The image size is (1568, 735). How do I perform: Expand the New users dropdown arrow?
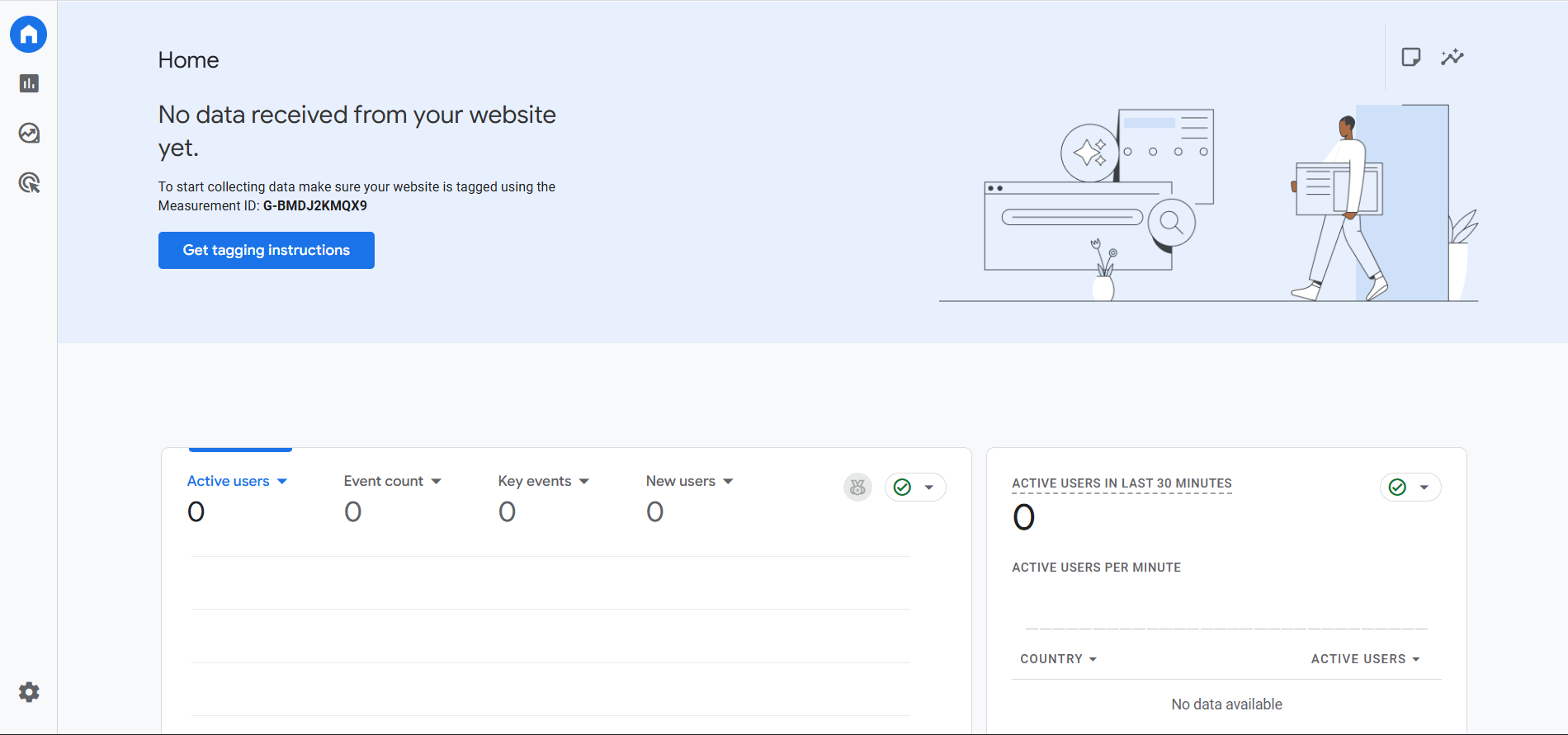click(728, 482)
